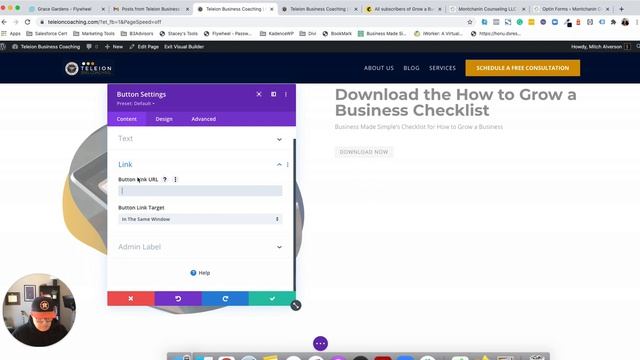The image size is (640, 360).
Task: Click in the Button Link URL field
Action: (200, 191)
